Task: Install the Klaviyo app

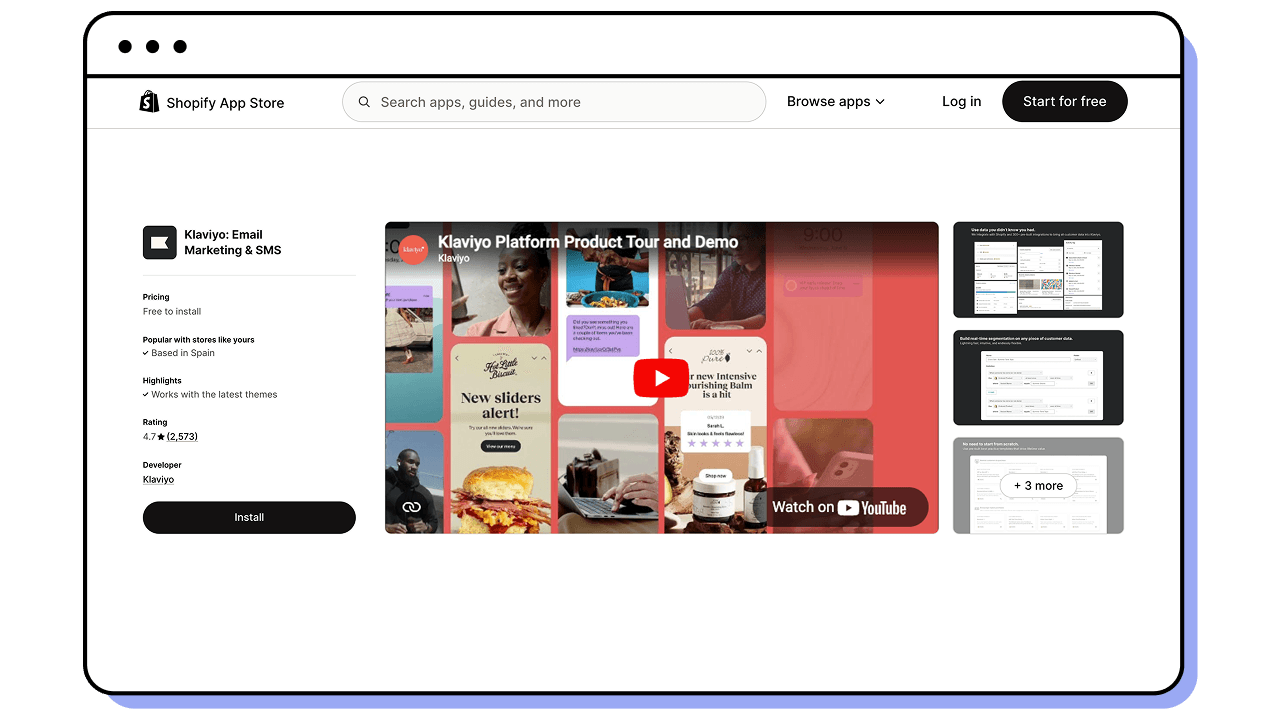Action: (249, 517)
